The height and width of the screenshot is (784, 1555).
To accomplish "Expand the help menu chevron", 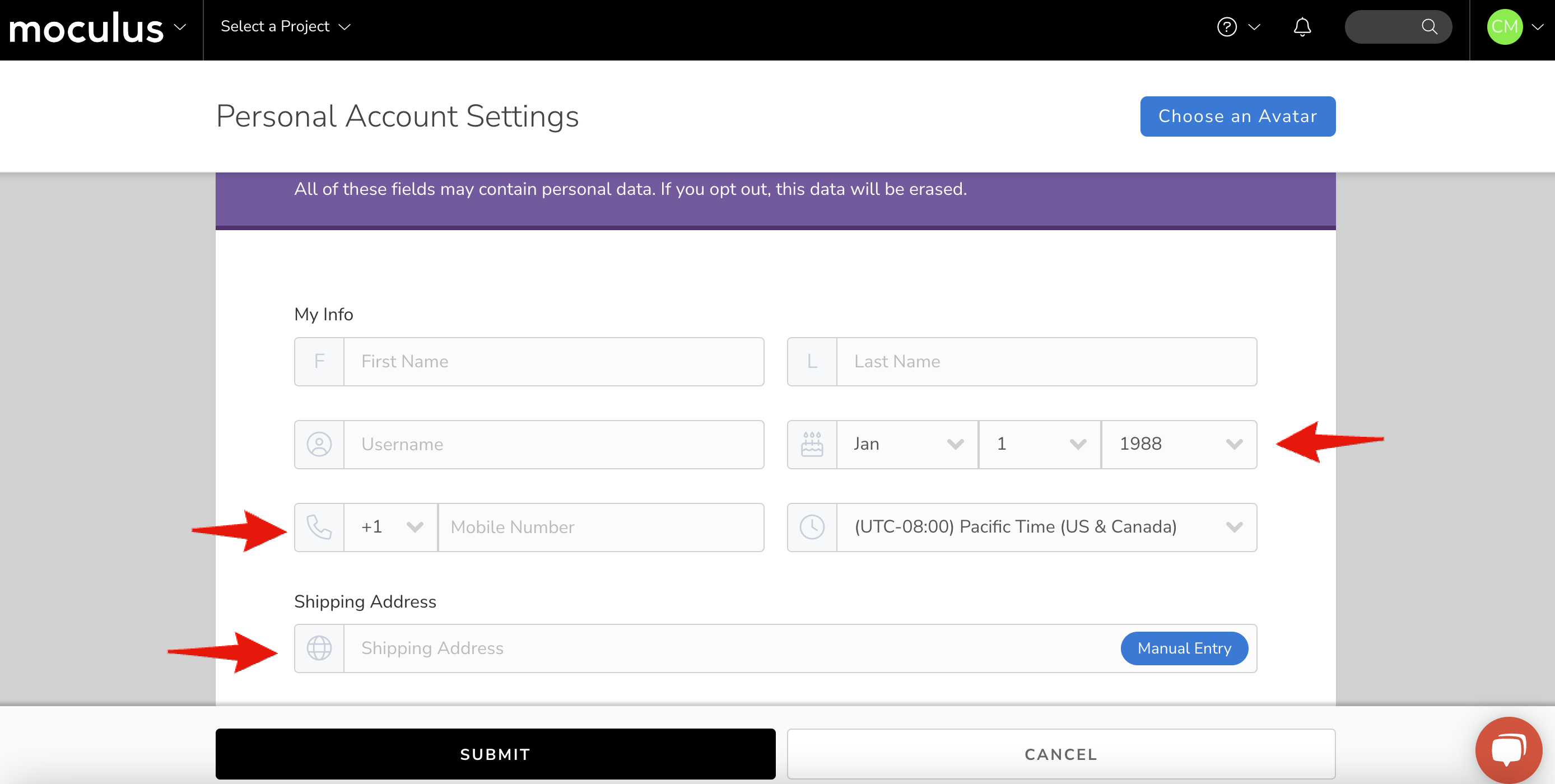I will tap(1254, 27).
